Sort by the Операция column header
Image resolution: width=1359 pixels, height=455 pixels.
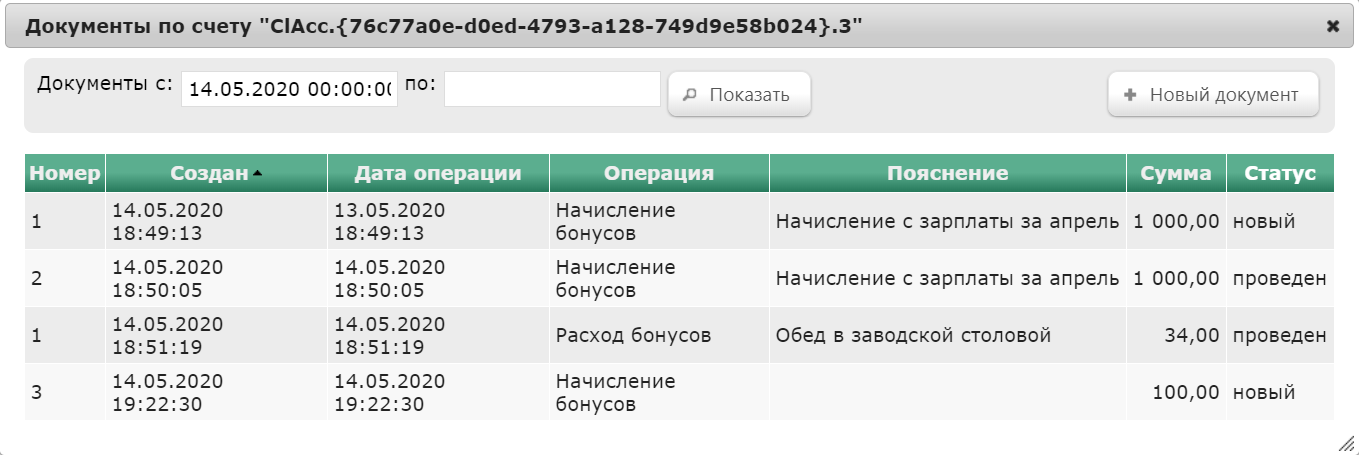(x=659, y=173)
